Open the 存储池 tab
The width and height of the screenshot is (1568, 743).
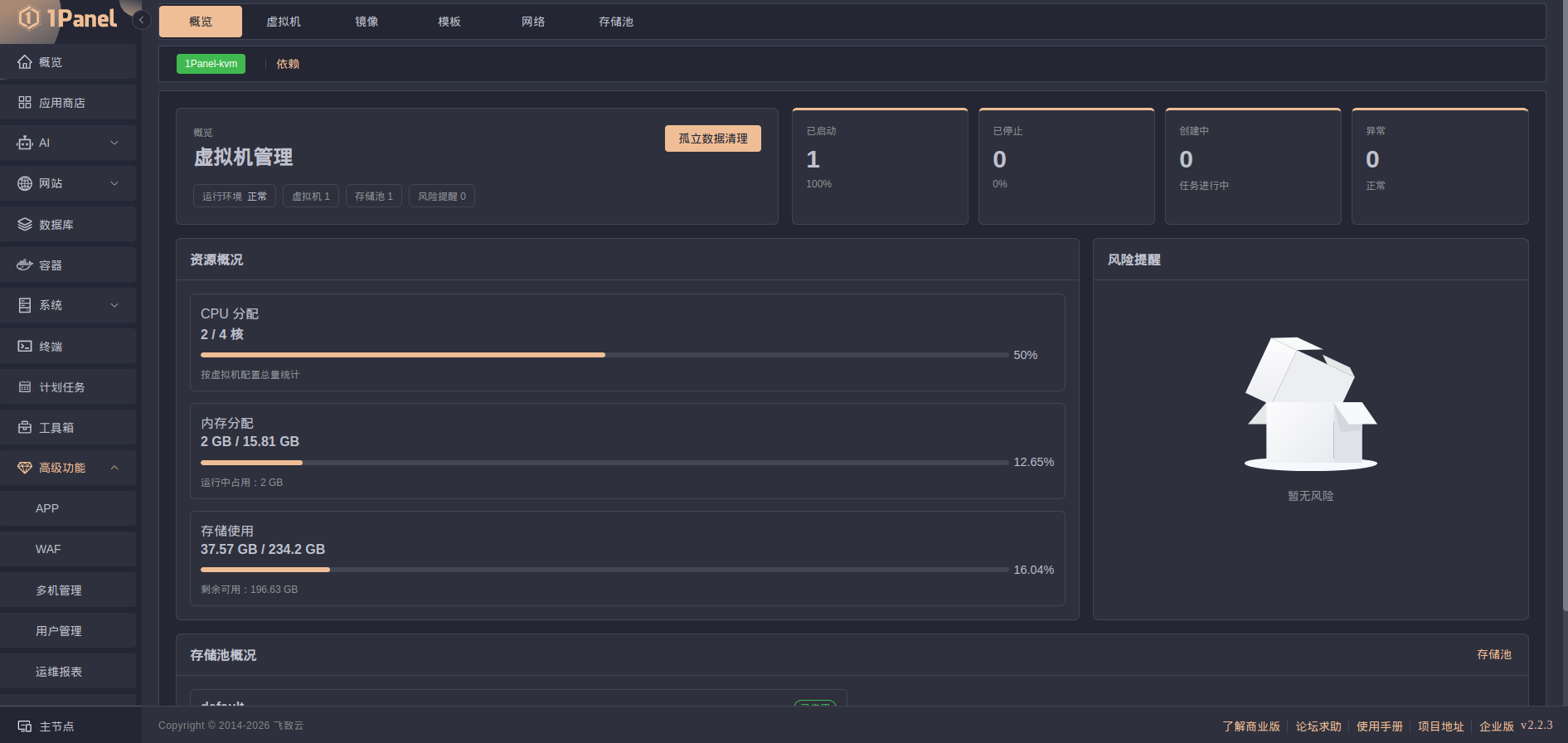(x=616, y=22)
